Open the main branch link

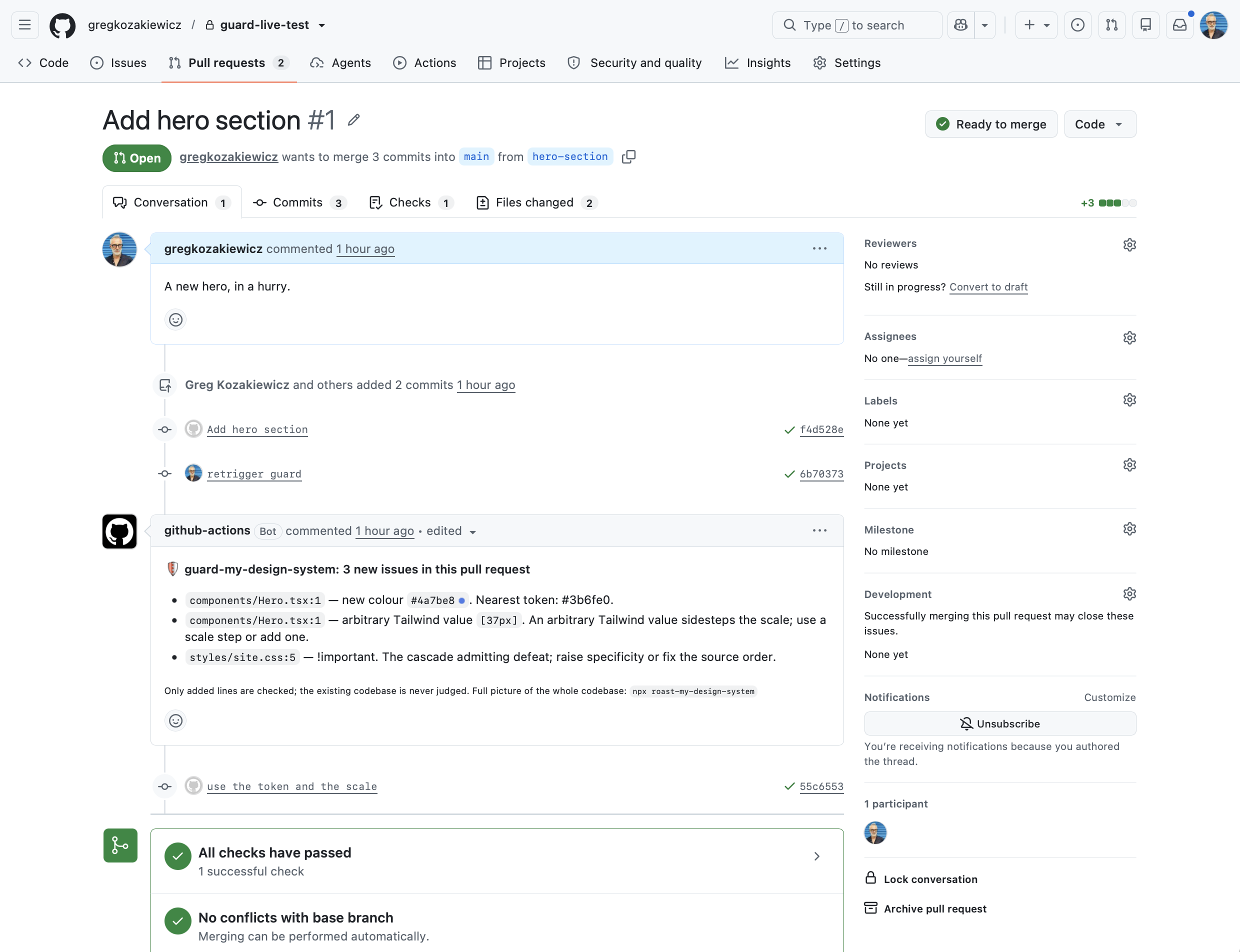pos(476,156)
